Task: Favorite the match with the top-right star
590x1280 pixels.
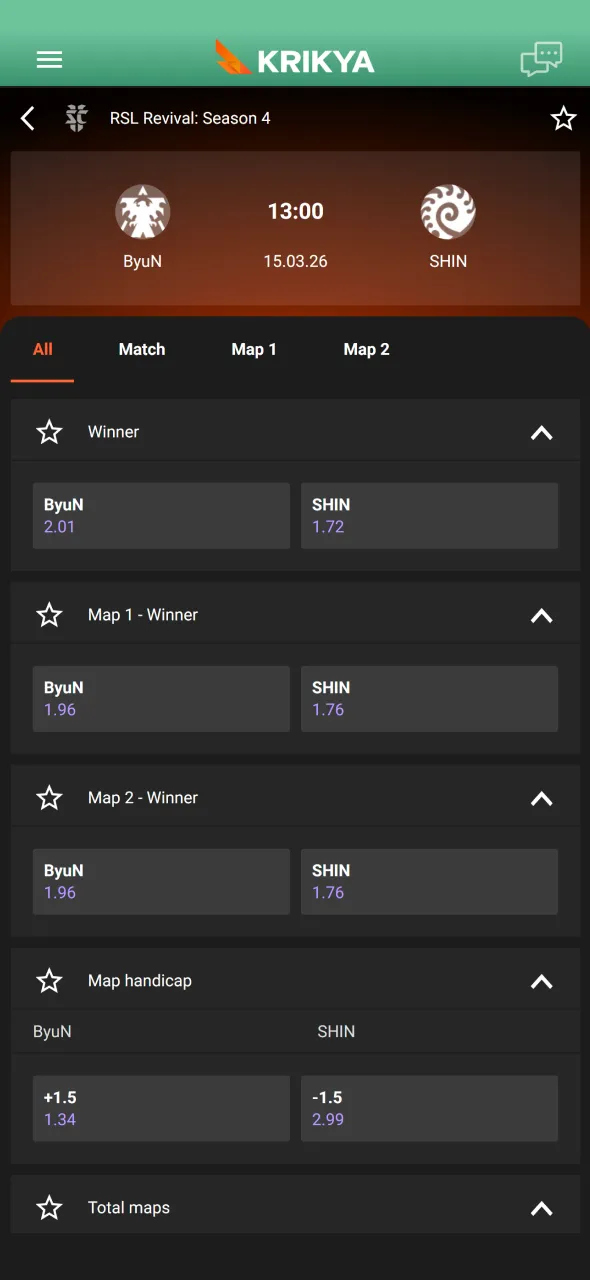Action: click(563, 118)
